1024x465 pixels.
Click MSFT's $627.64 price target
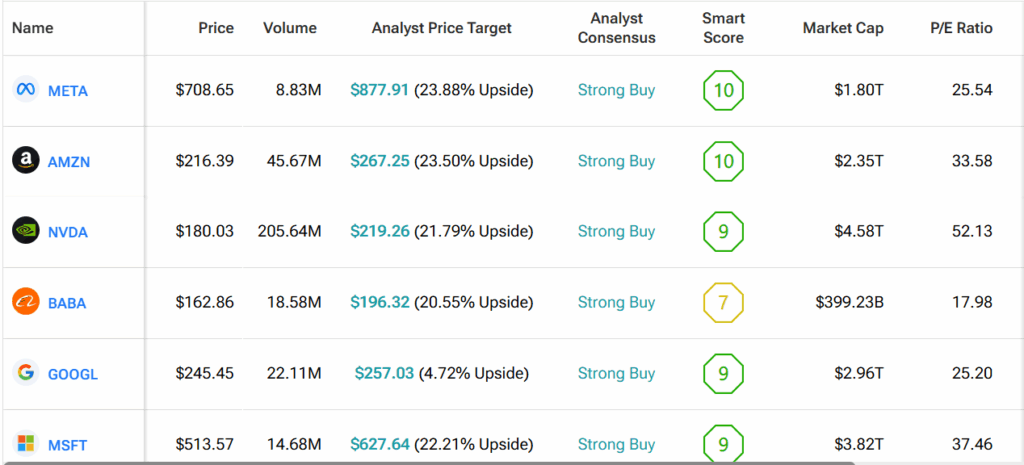380,444
